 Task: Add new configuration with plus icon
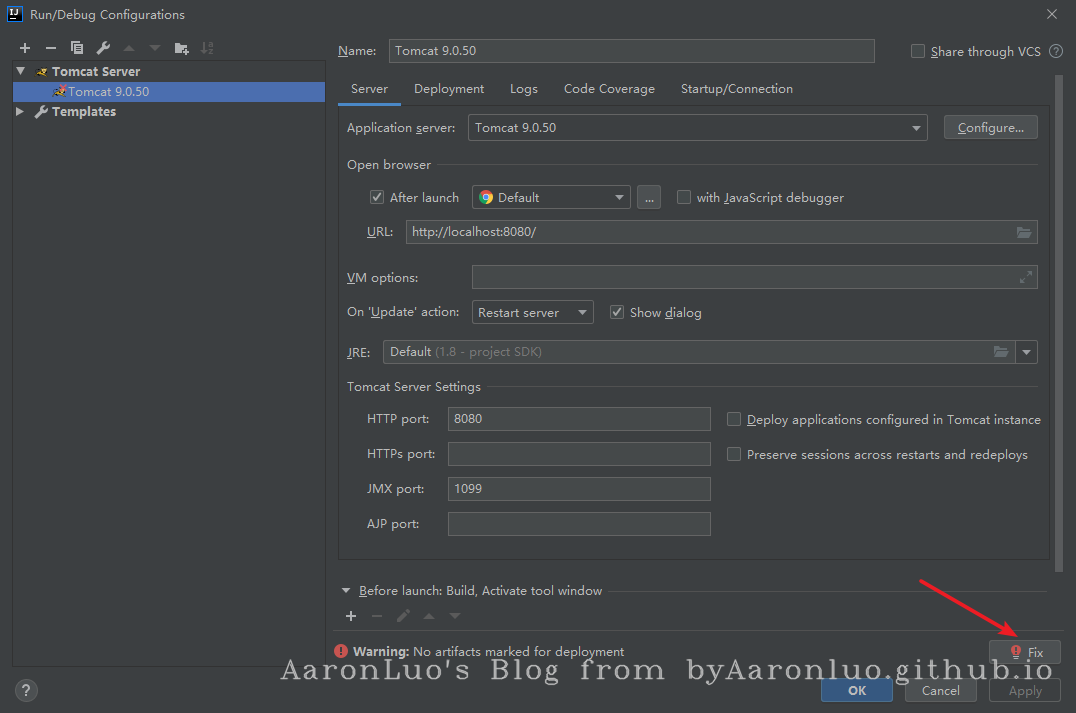click(x=25, y=48)
